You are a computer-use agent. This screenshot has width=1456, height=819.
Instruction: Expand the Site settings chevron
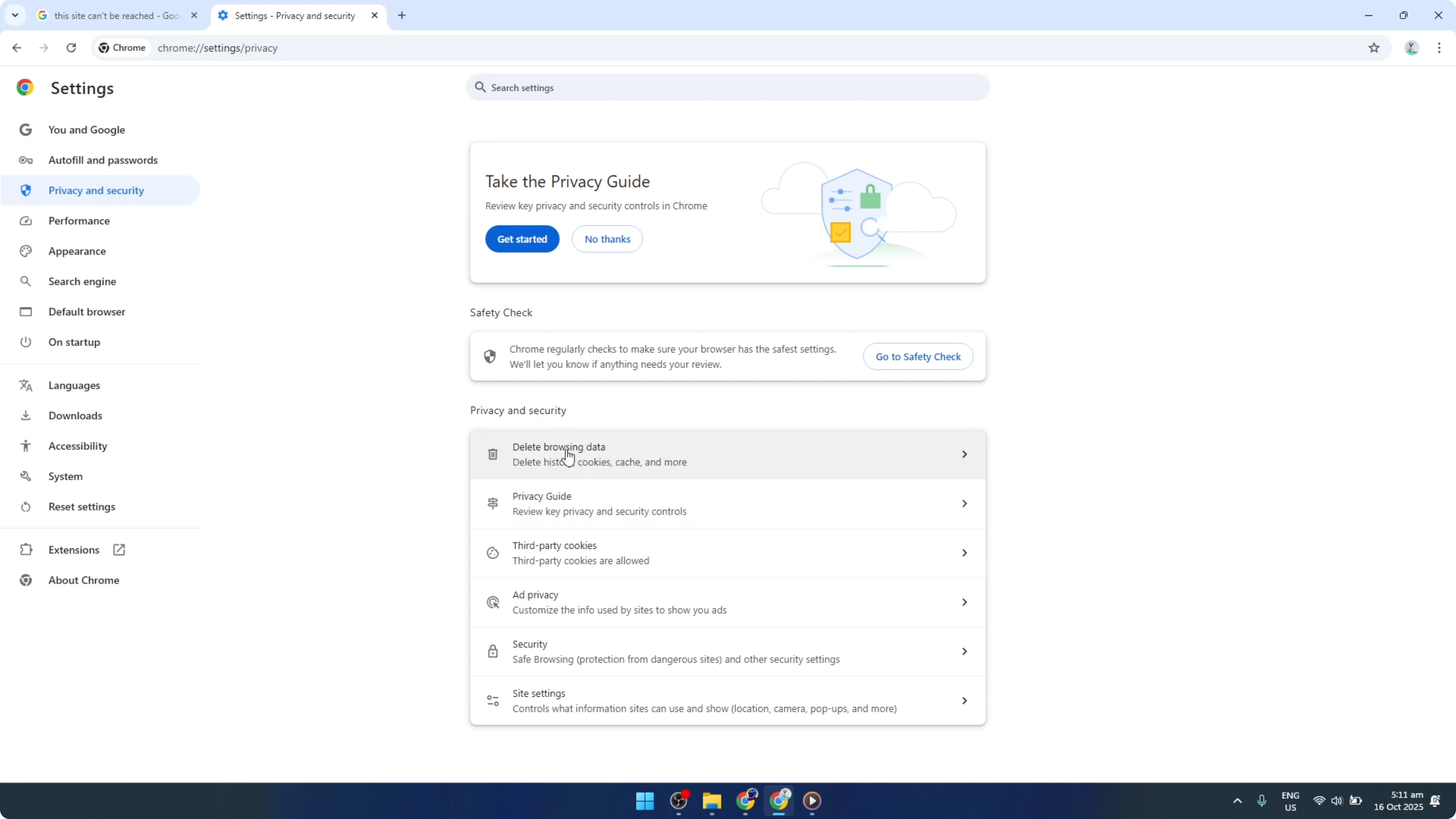(964, 701)
